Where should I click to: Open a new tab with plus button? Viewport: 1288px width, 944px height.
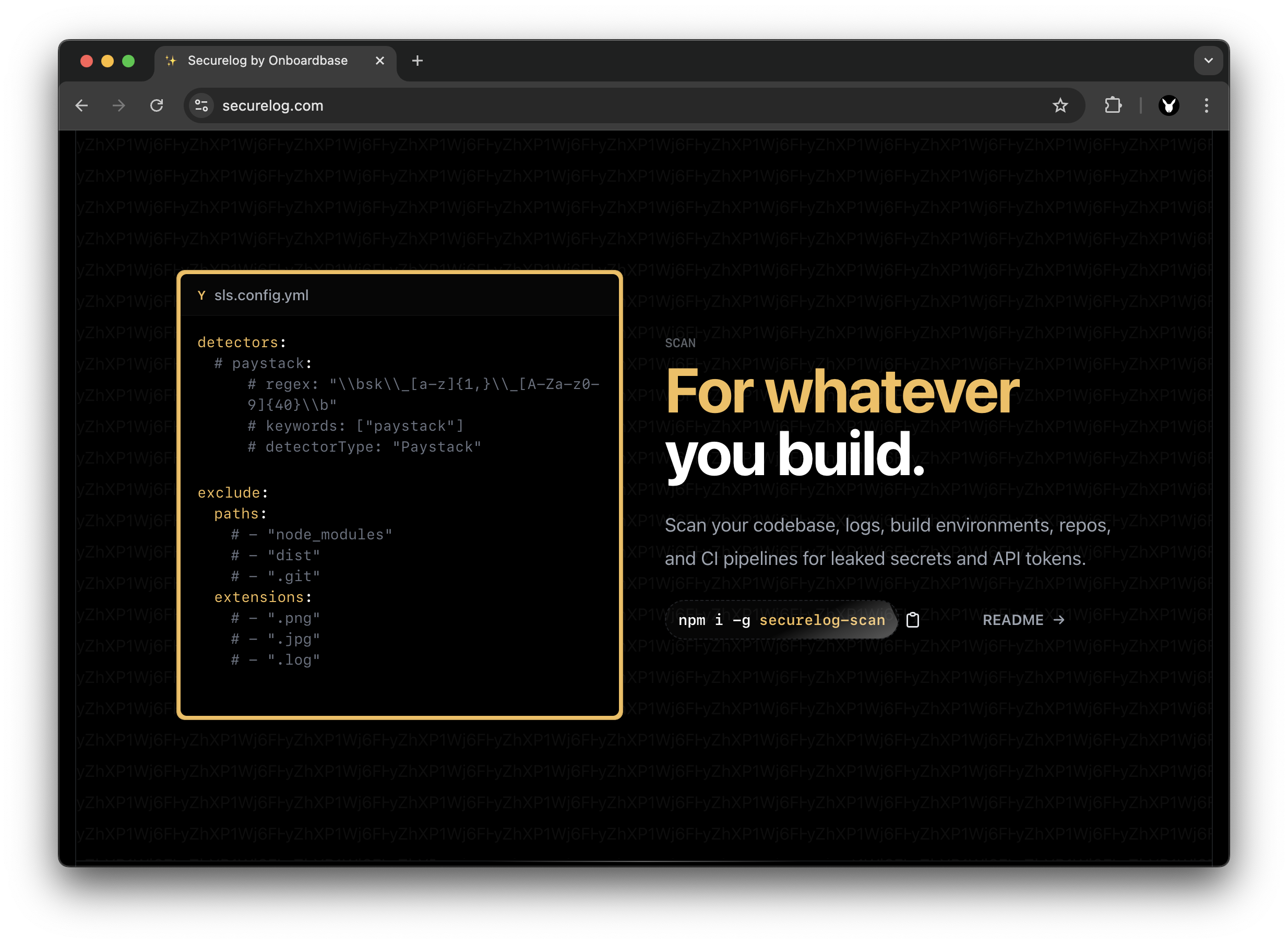pyautogui.click(x=418, y=61)
